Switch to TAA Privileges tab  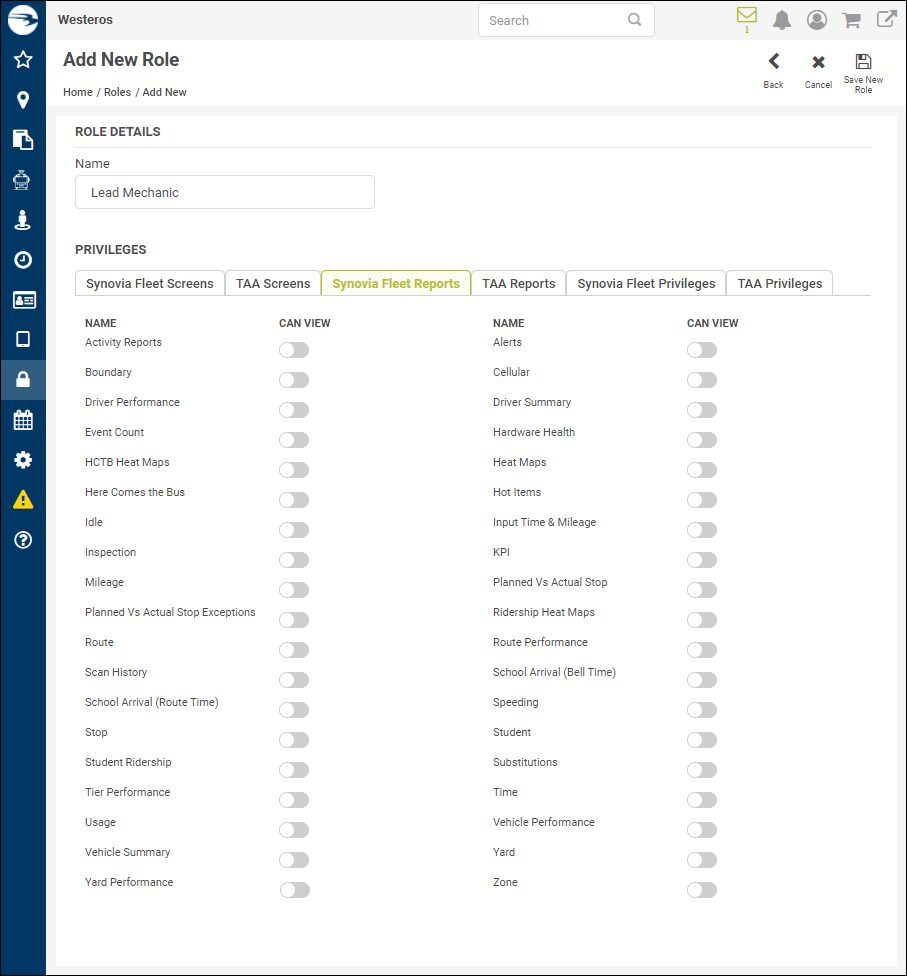(779, 283)
